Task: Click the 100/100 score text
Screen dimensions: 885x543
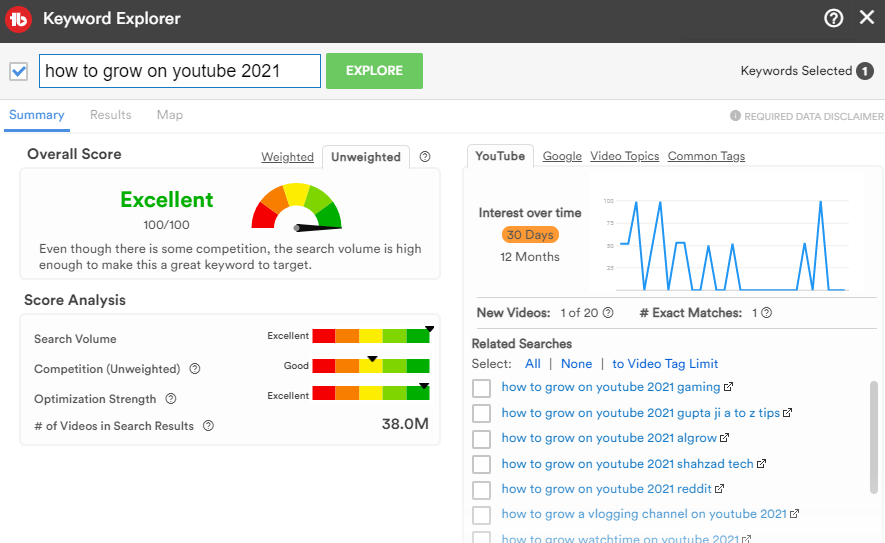Action: pos(167,225)
